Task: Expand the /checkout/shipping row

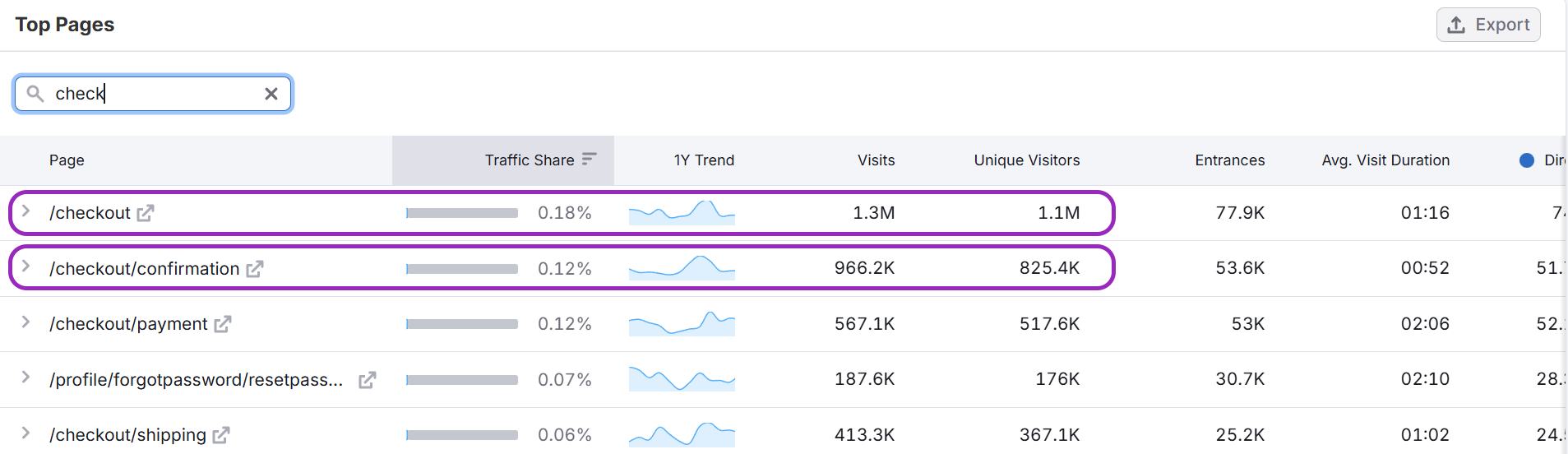Action: (26, 433)
